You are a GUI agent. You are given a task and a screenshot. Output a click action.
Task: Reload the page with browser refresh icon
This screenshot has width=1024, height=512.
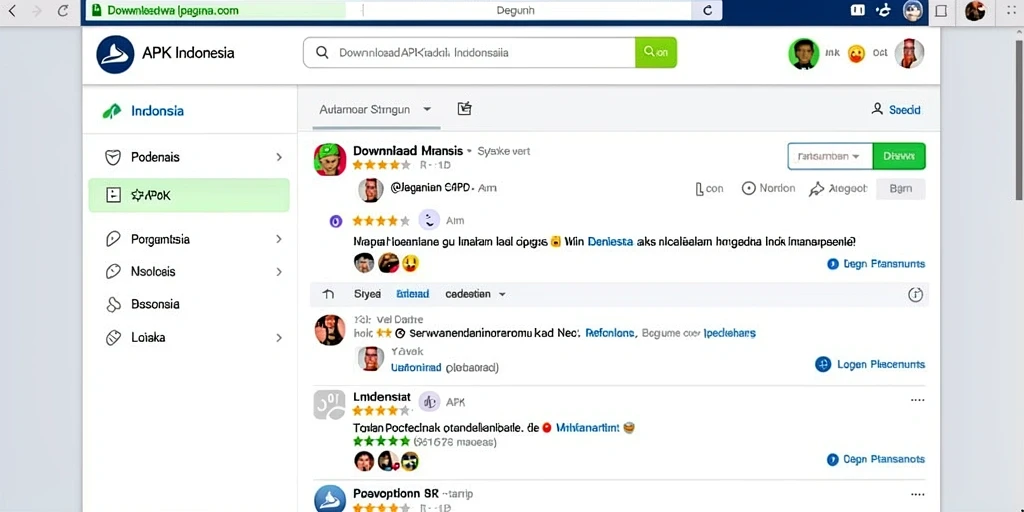(x=63, y=10)
